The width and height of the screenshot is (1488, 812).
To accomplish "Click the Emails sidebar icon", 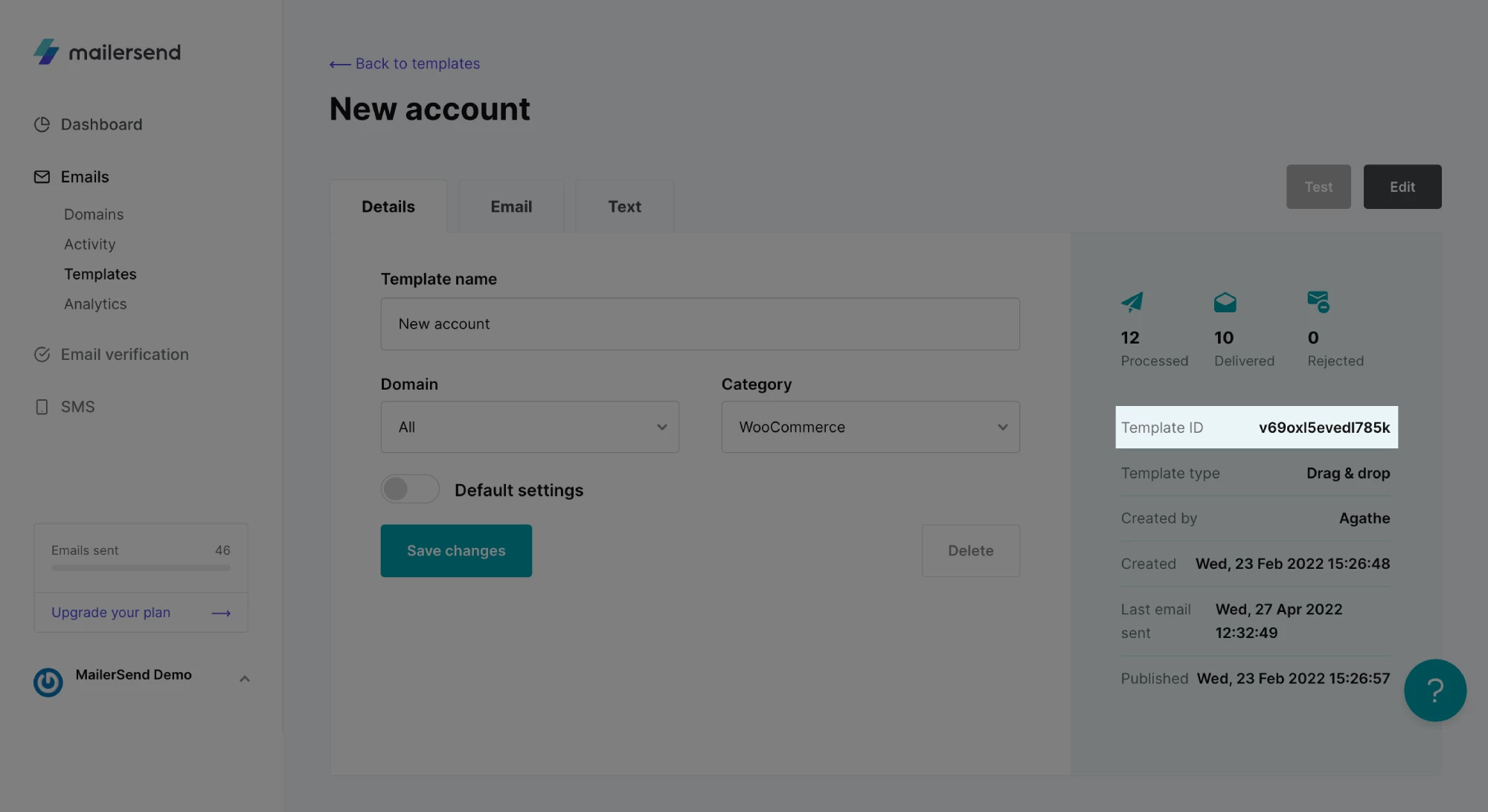I will [41, 176].
